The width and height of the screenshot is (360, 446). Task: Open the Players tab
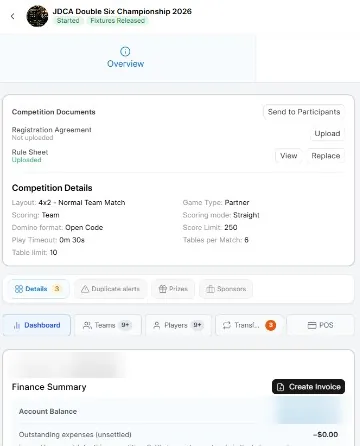[x=178, y=325]
